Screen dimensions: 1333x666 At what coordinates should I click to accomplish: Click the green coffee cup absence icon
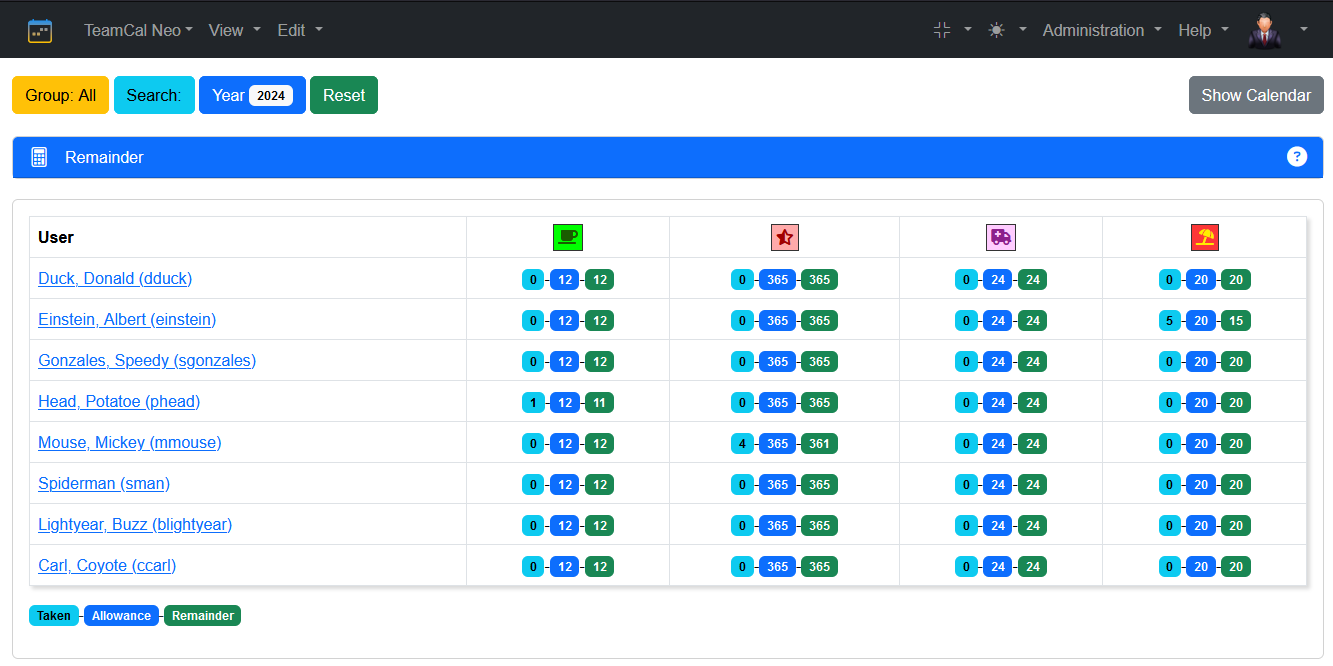point(567,237)
